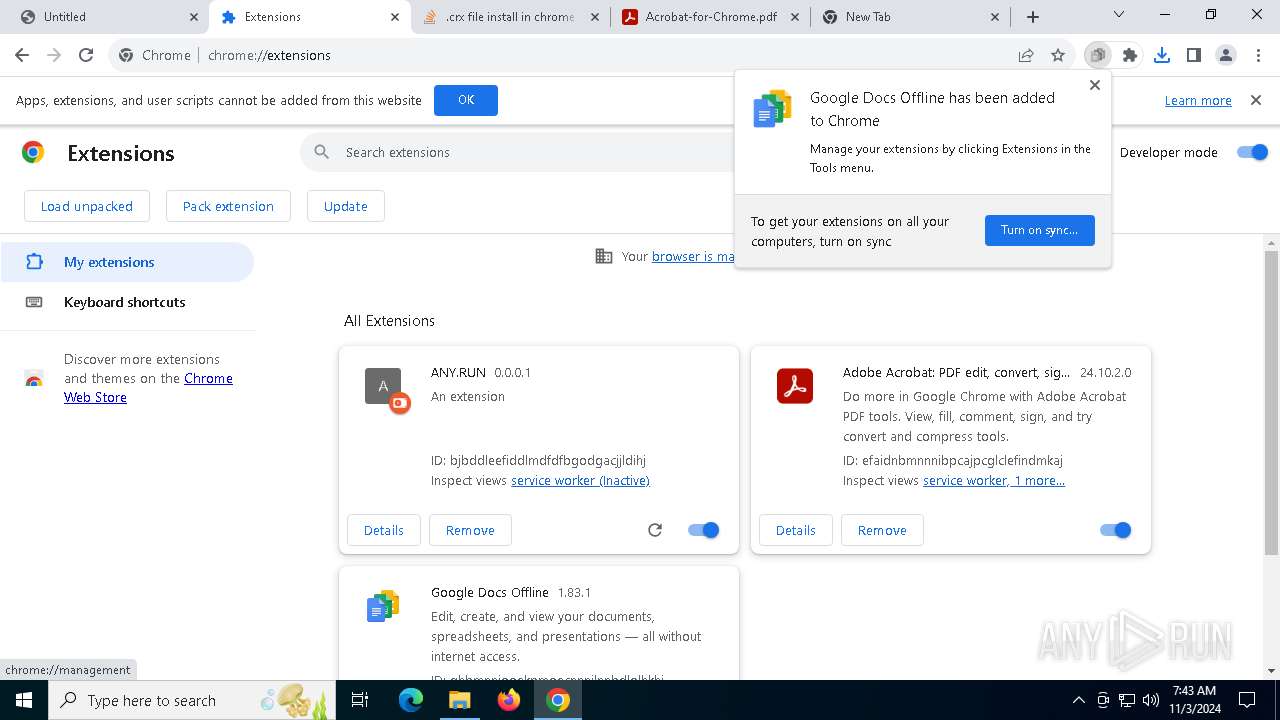
Task: Remove the ANY.RUN extension
Action: (x=470, y=530)
